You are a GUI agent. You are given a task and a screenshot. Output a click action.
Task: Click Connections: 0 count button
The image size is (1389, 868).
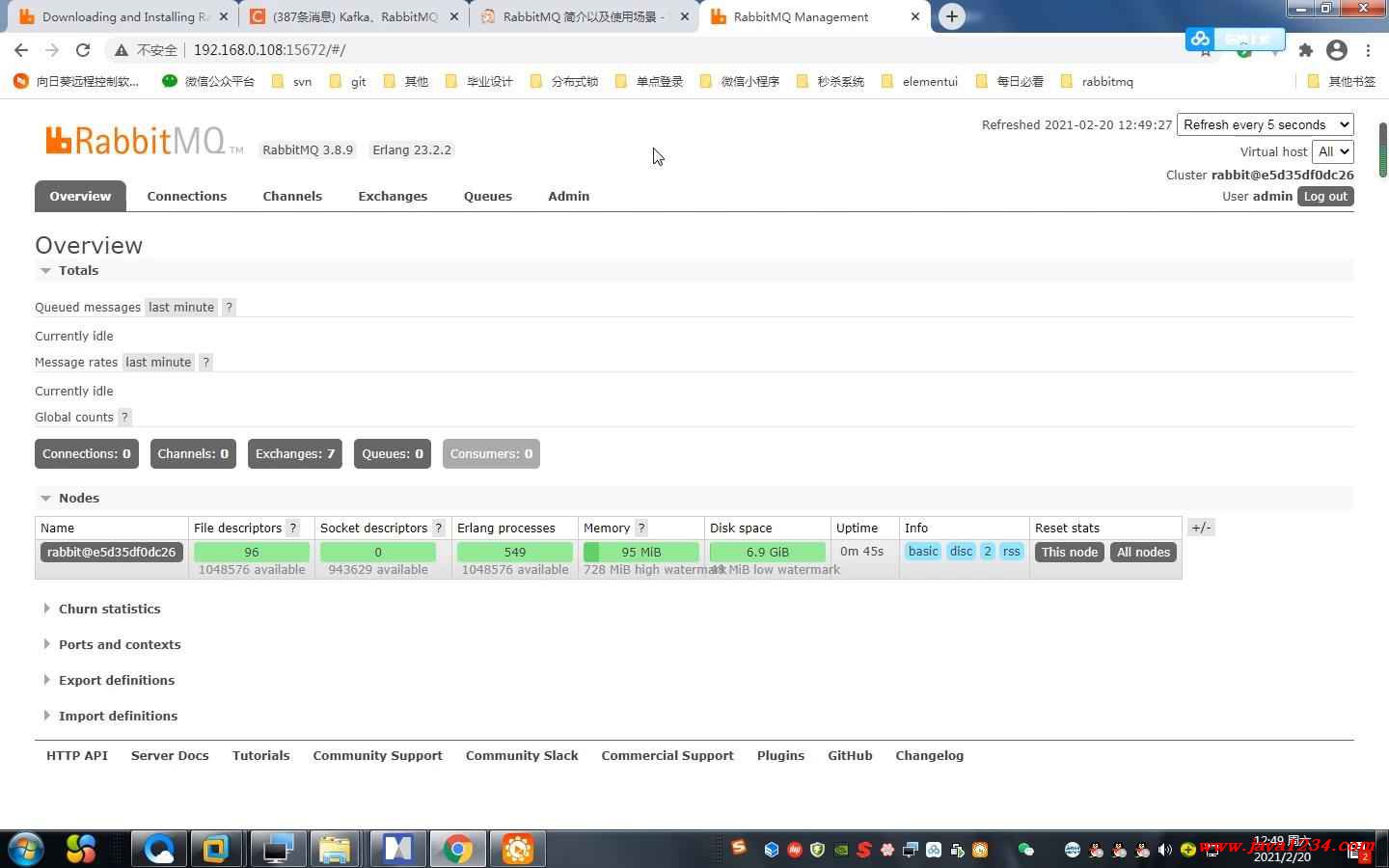[x=87, y=454]
